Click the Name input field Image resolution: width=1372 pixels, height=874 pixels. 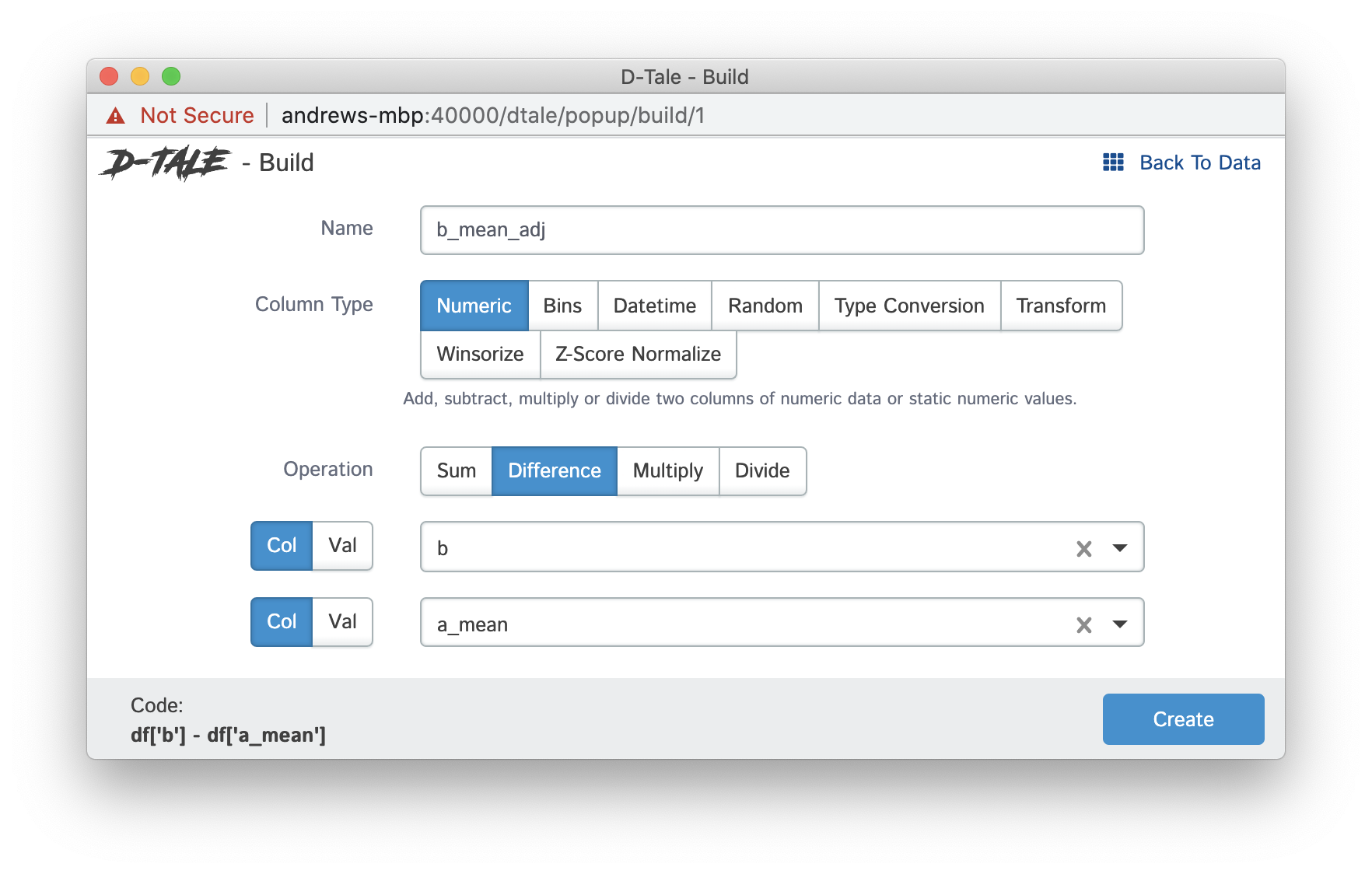[782, 230]
